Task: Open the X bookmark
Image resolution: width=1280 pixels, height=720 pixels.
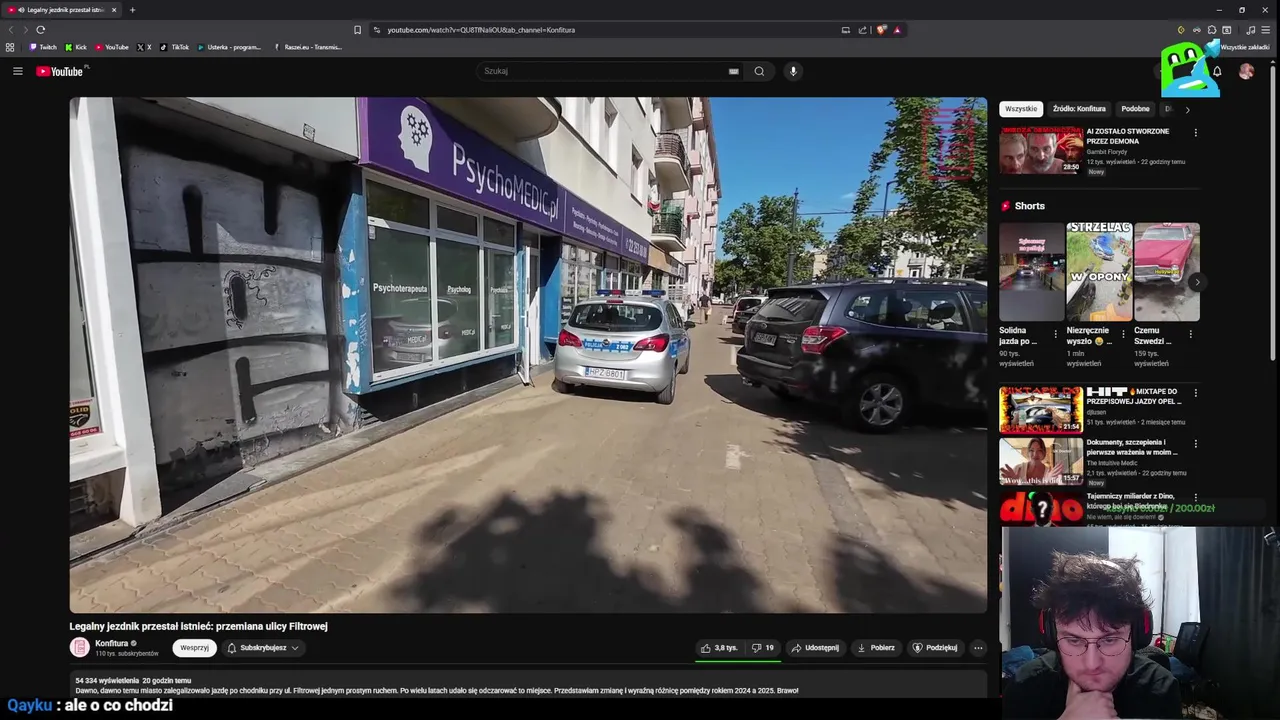Action: click(x=144, y=47)
